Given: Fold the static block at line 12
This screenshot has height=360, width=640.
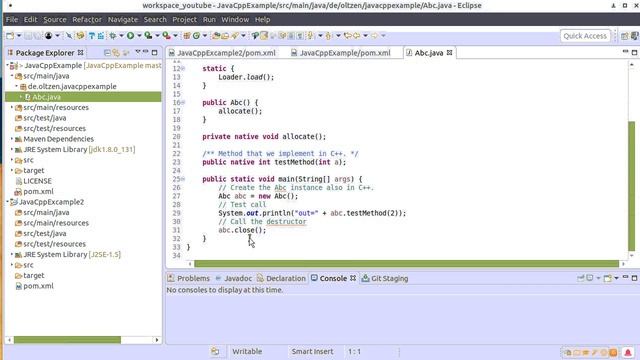Looking at the screenshot, I should pyautogui.click(x=183, y=69).
